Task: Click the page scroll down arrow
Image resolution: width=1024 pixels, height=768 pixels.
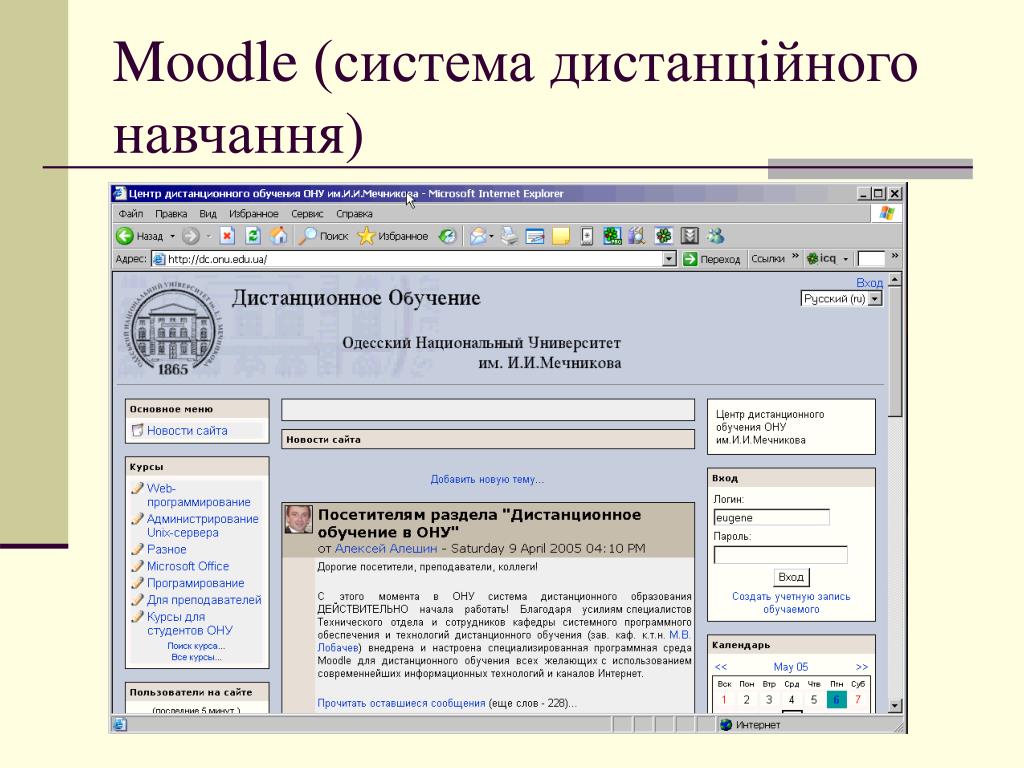Action: coord(895,706)
